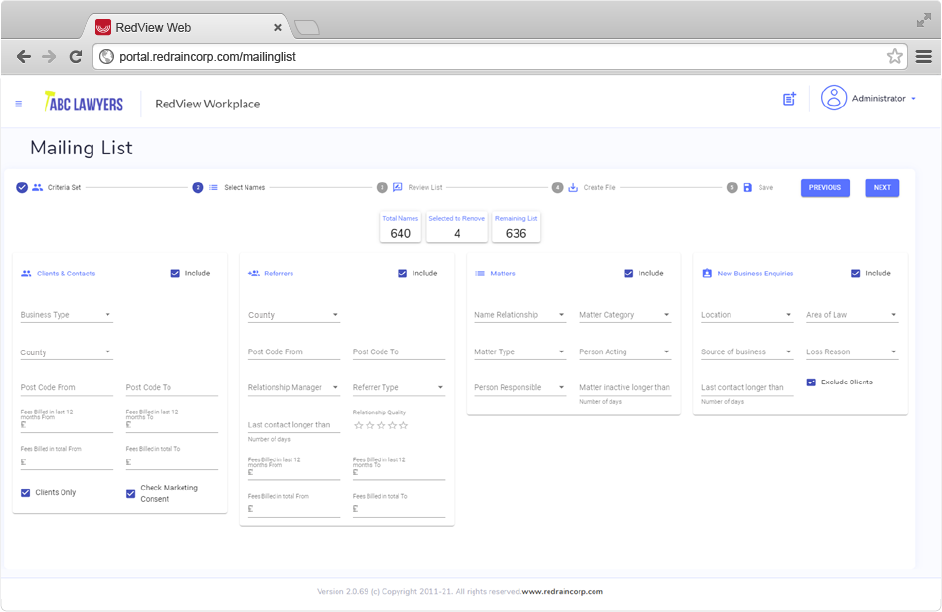Click the Total Names 640 card
The image size is (942, 612).
[401, 227]
